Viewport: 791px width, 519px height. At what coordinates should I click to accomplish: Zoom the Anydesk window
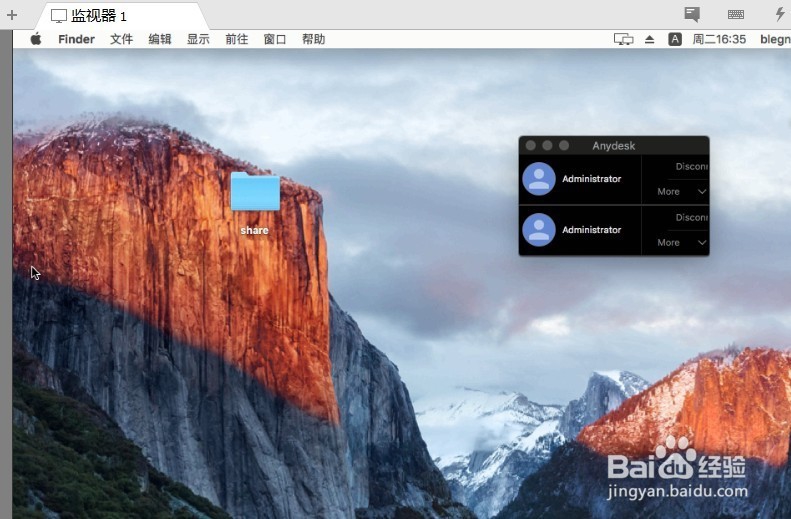coord(564,146)
